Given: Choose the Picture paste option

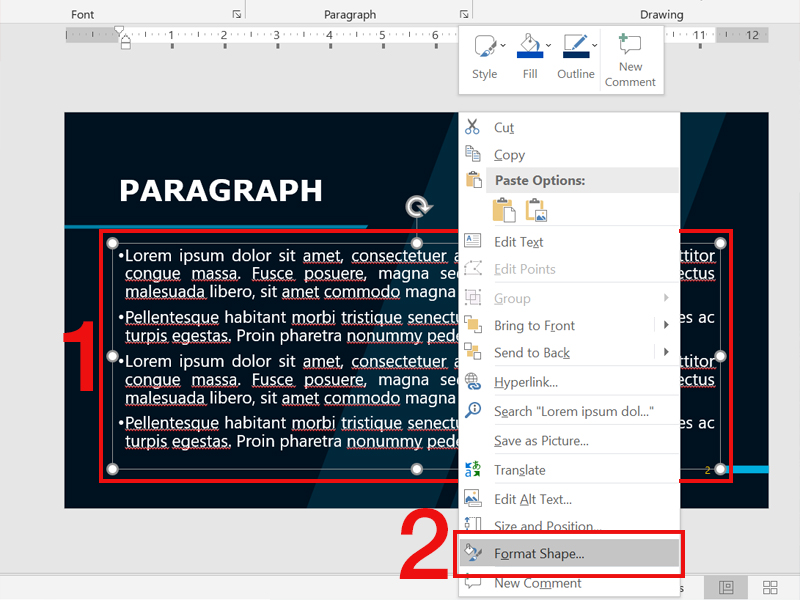Looking at the screenshot, I should tap(535, 209).
